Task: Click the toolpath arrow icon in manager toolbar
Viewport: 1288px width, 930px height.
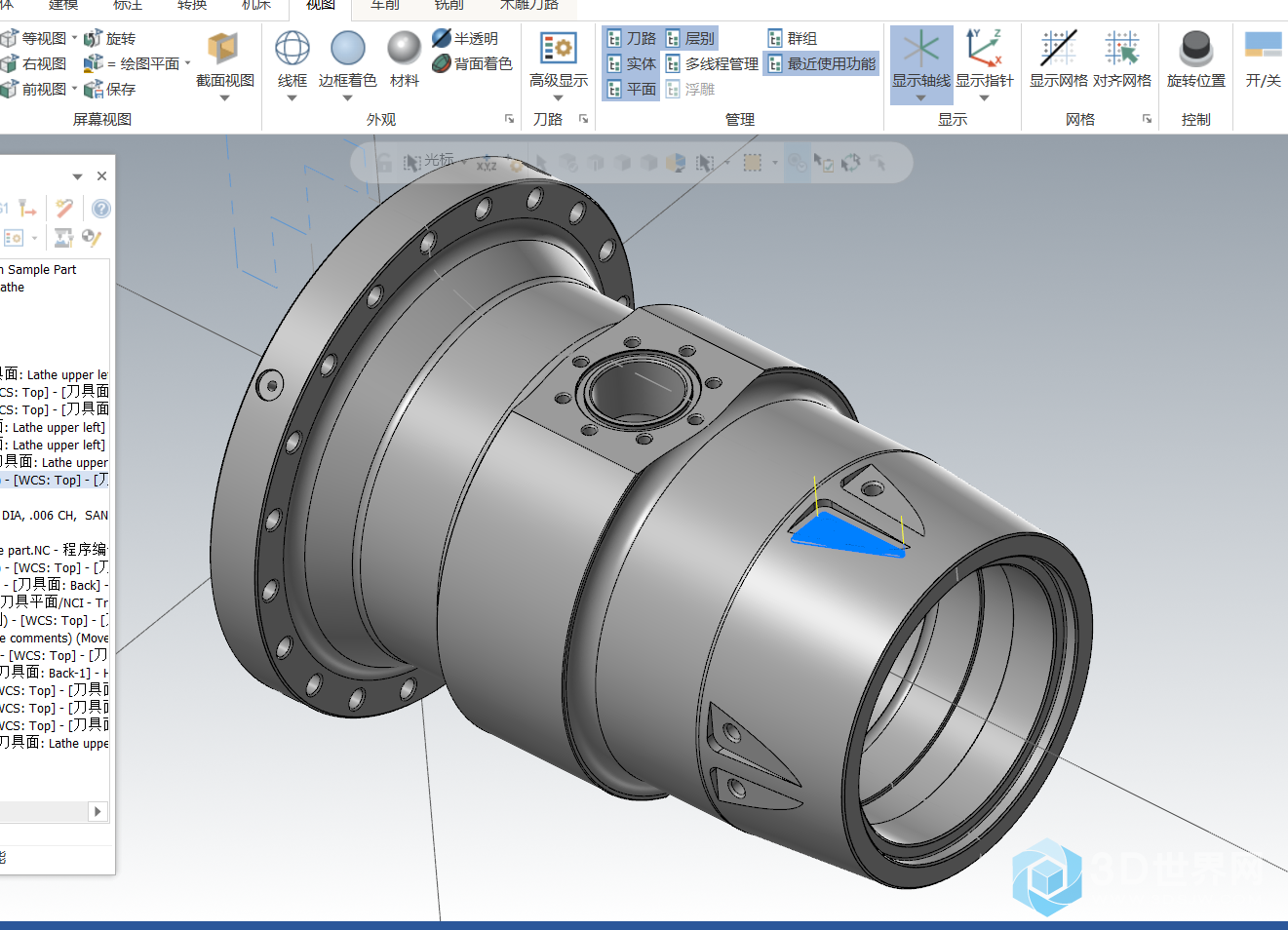Action: coord(27,209)
